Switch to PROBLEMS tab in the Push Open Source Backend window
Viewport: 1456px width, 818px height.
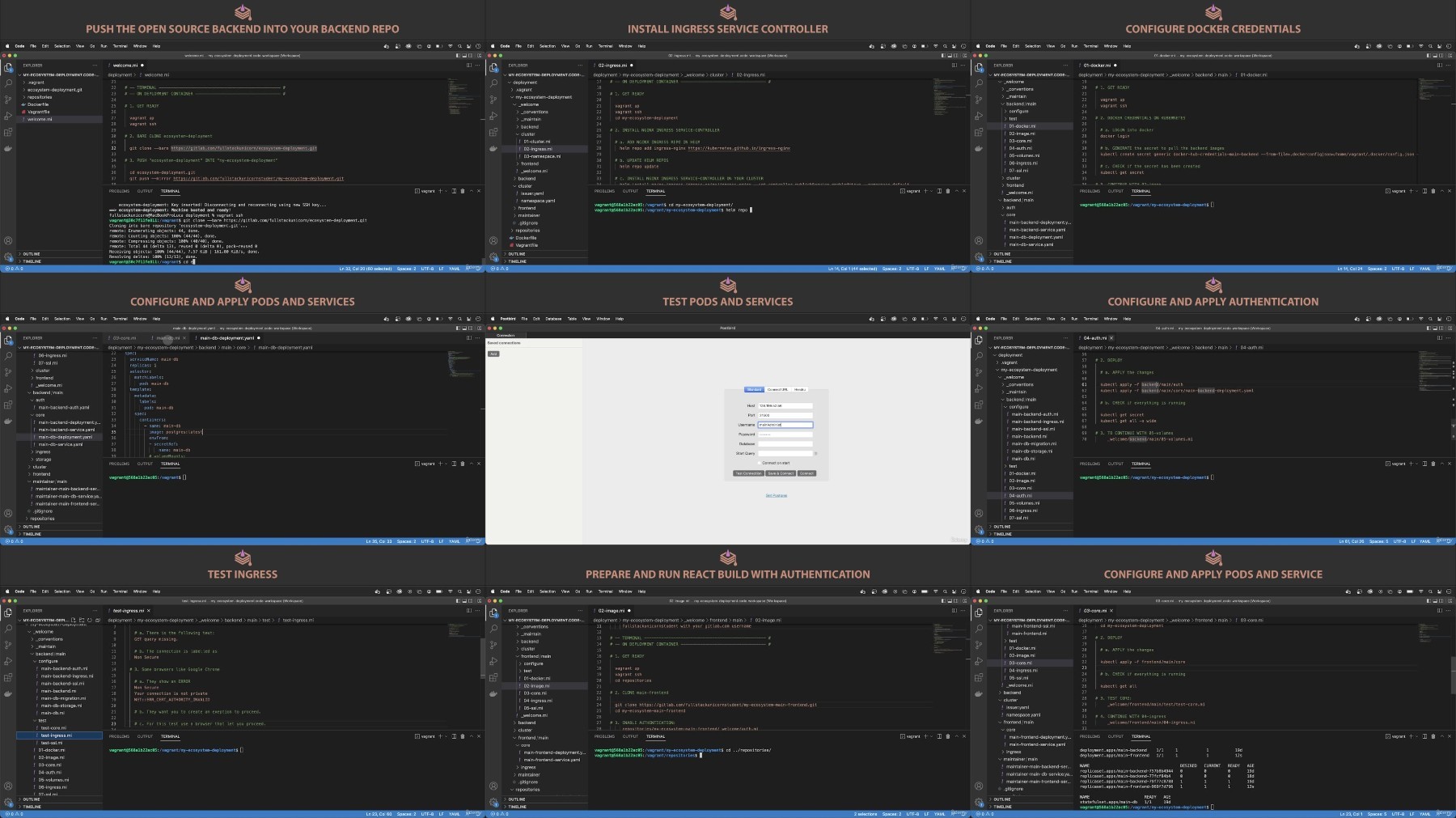click(x=119, y=191)
